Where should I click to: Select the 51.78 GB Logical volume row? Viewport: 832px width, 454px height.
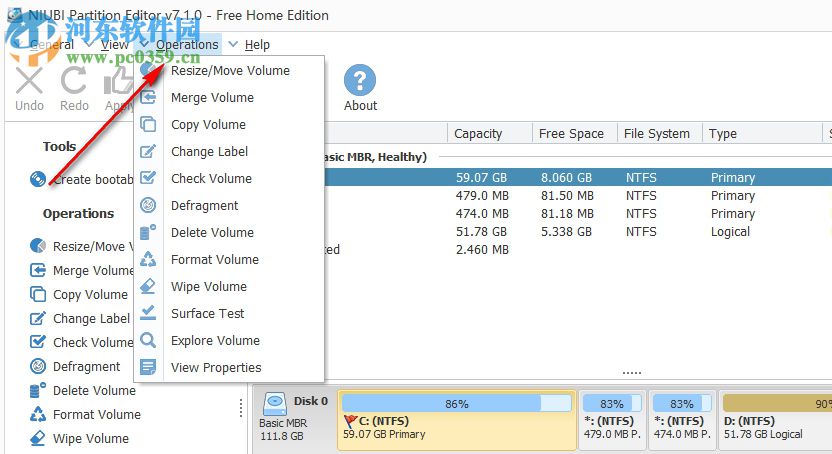[578, 232]
